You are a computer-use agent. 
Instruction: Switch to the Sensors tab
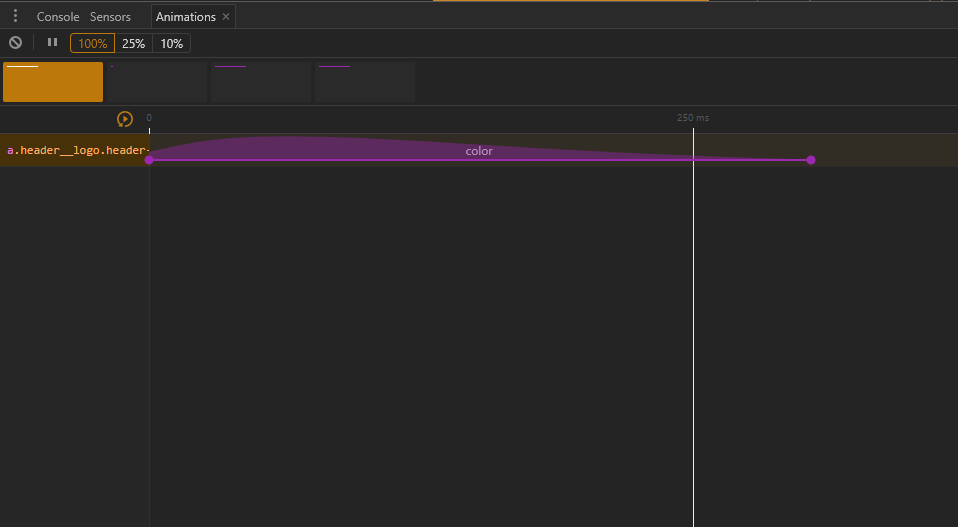pyautogui.click(x=110, y=16)
